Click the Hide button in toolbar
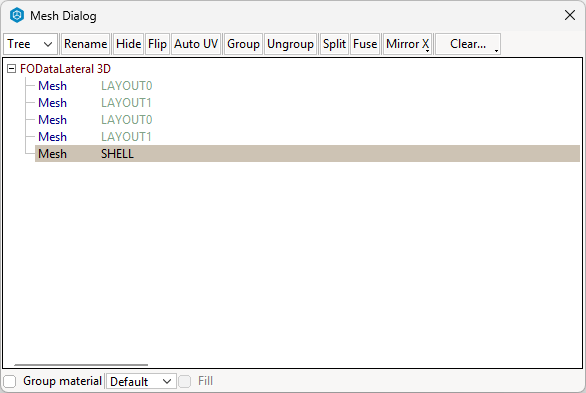The height and width of the screenshot is (393, 586). click(x=129, y=44)
